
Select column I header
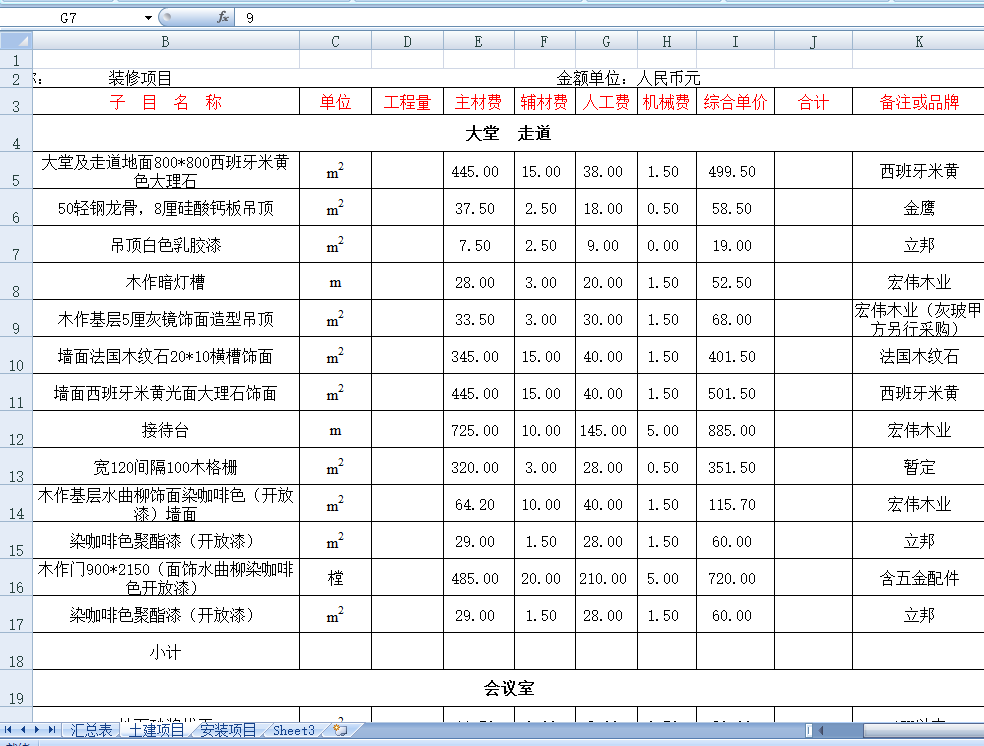(x=735, y=41)
